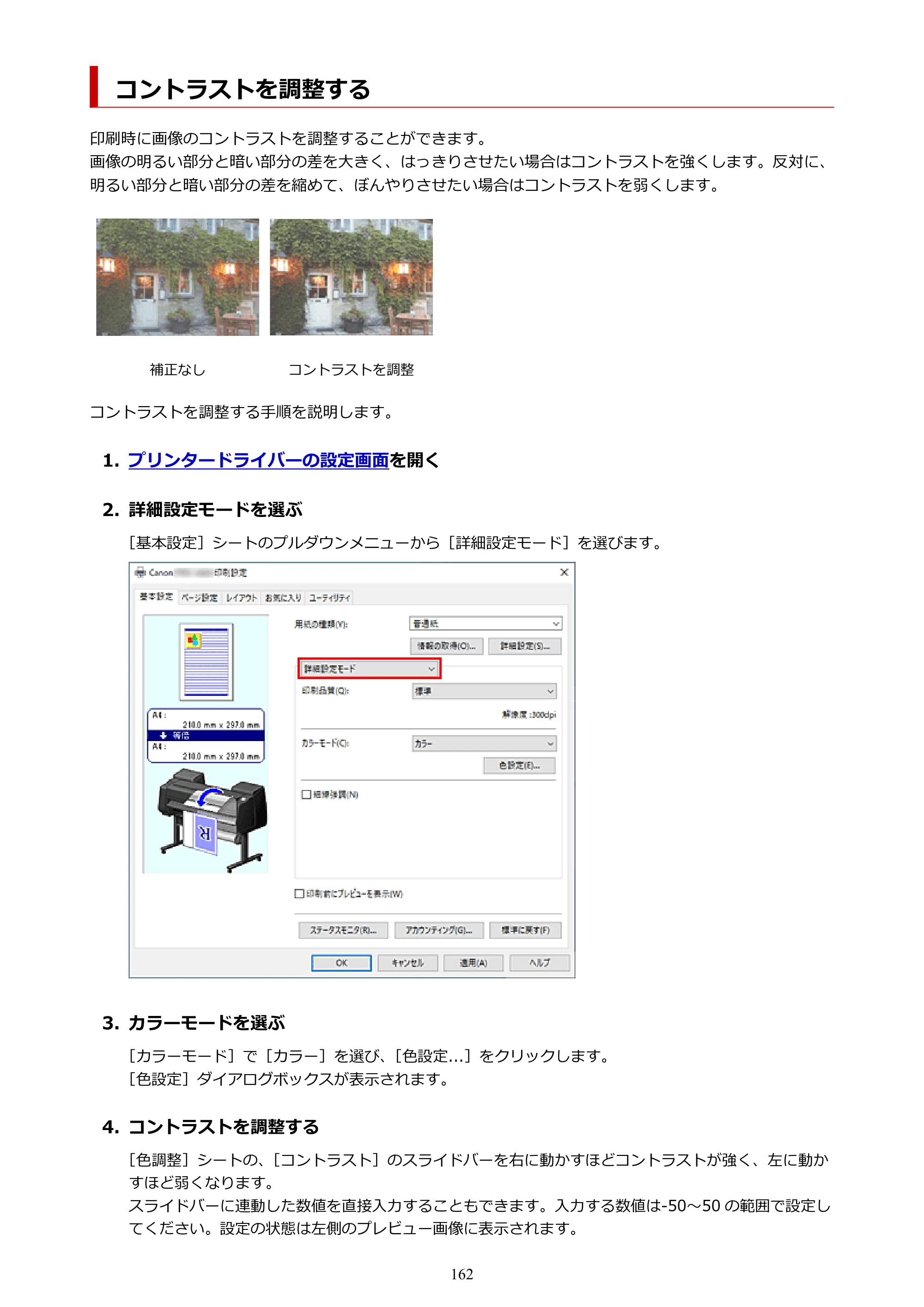Click page number 162 at the bottom

(x=462, y=1275)
